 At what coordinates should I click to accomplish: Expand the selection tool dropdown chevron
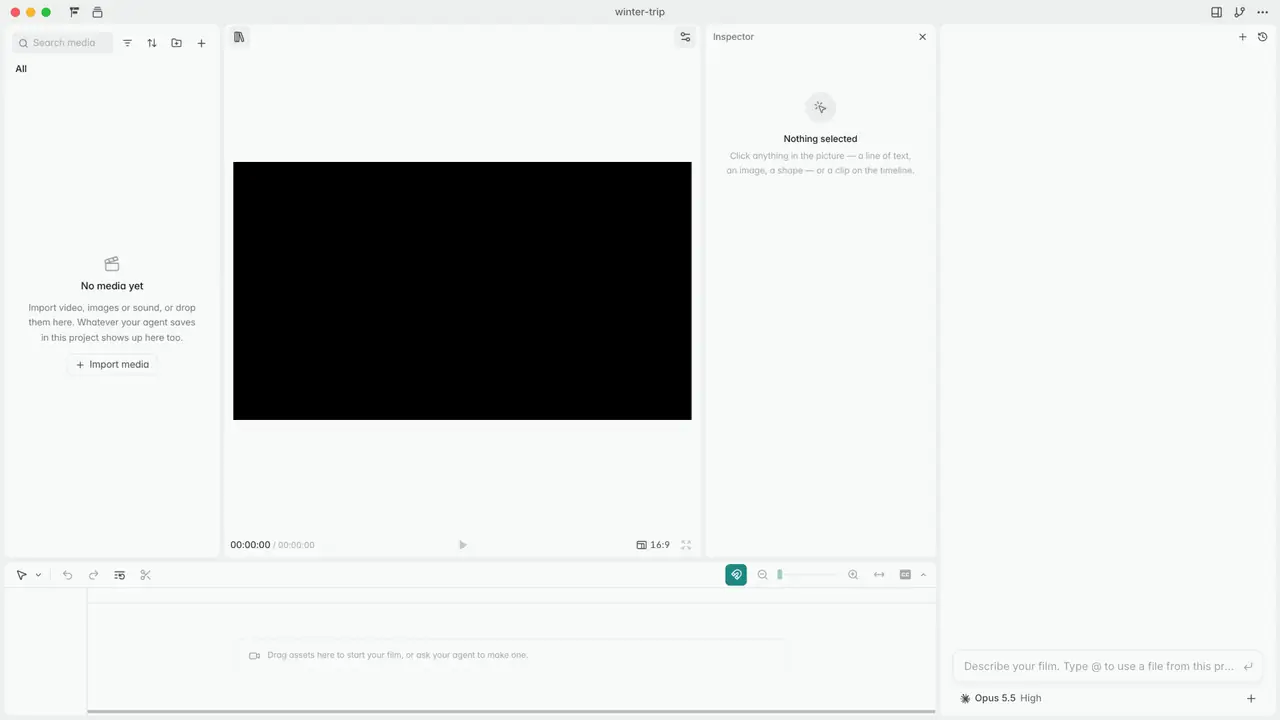(38, 575)
